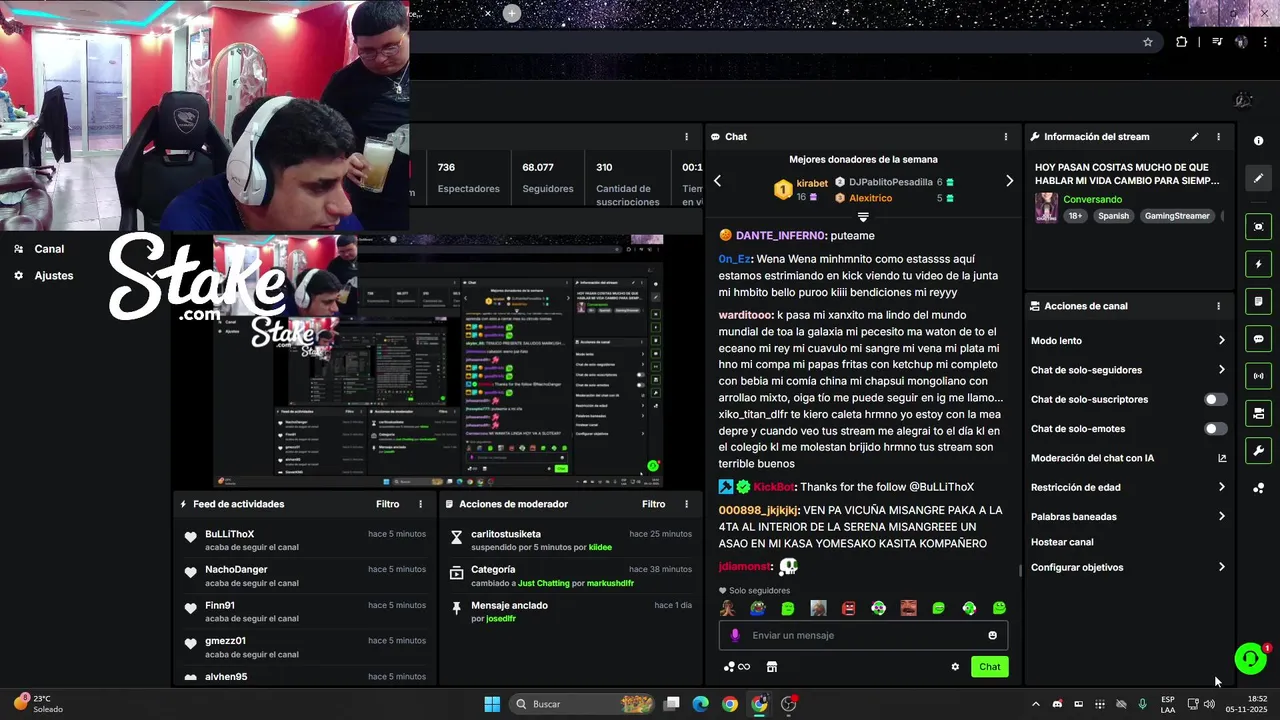The image size is (1280, 720).
Task: Click josedlfr pinned message author
Action: 500,619
